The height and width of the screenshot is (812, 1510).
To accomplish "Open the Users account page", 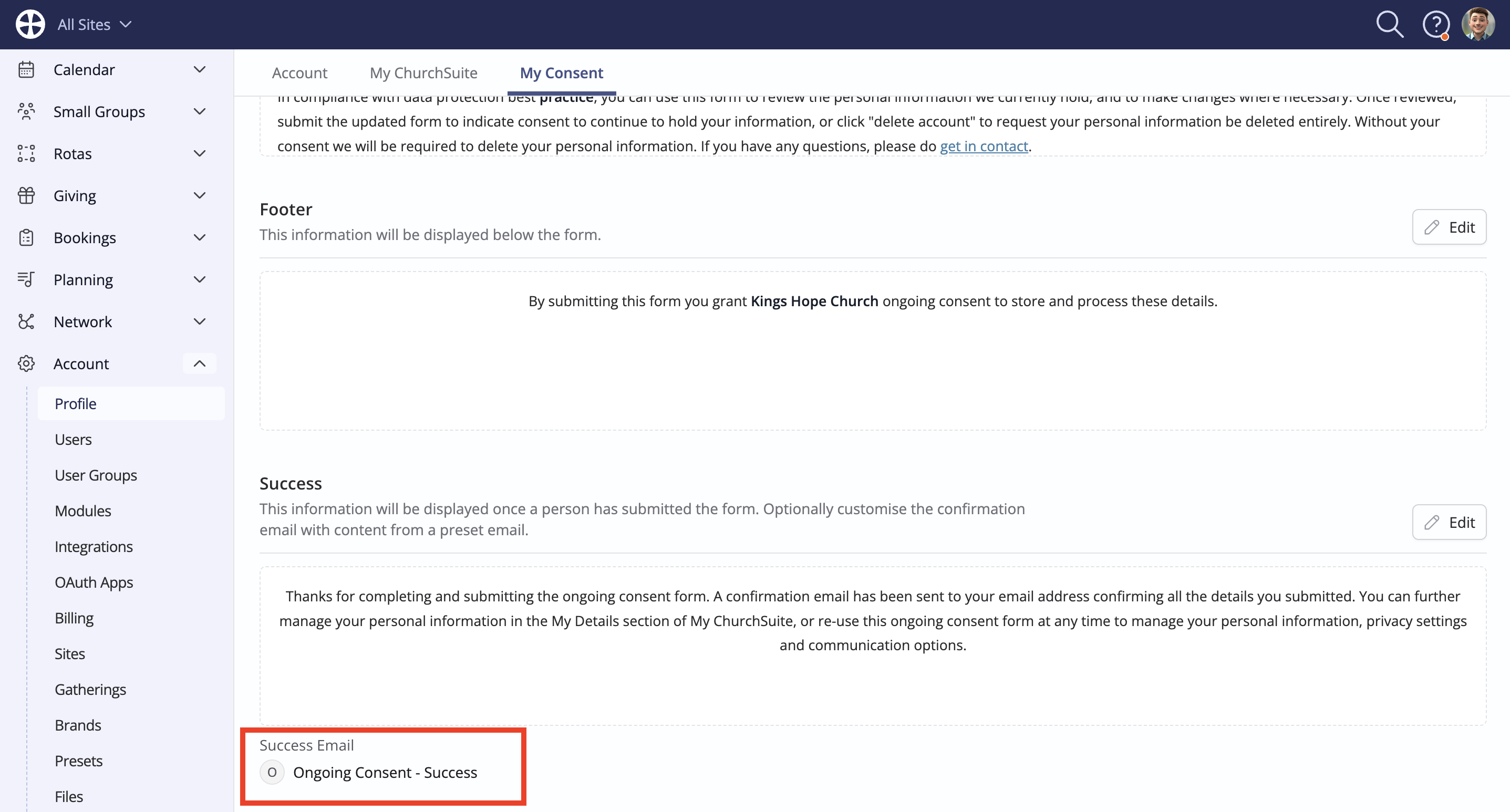I will 73,440.
